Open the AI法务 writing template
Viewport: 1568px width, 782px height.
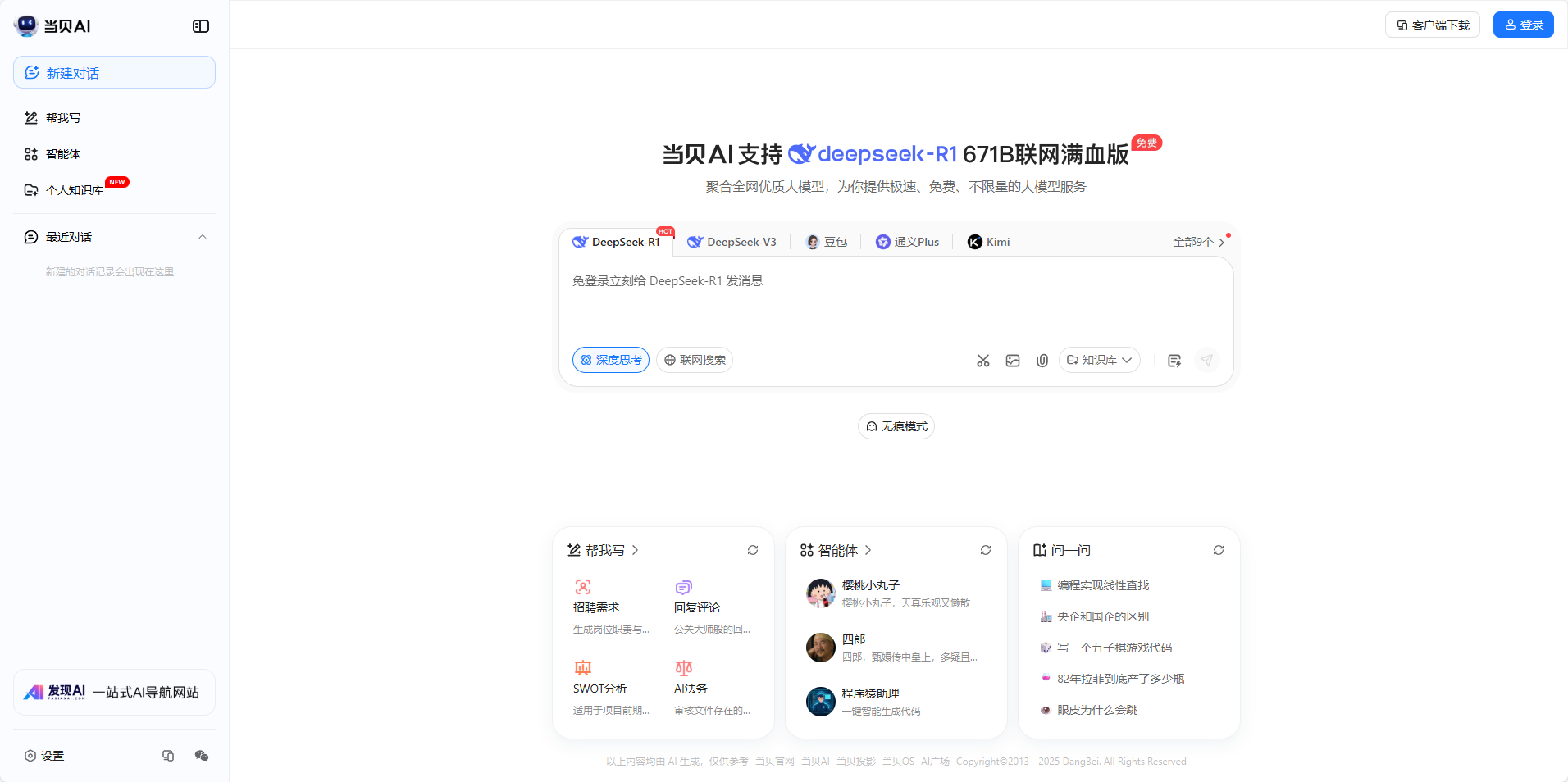pyautogui.click(x=712, y=688)
